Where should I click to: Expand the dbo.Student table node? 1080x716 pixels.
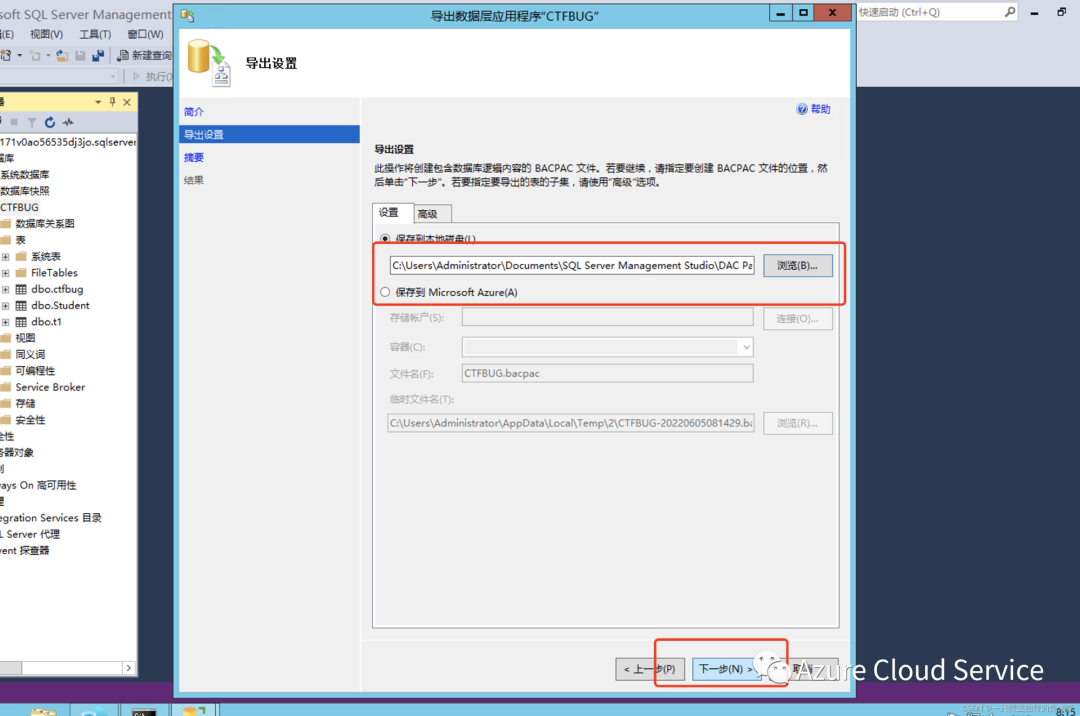pos(6,306)
